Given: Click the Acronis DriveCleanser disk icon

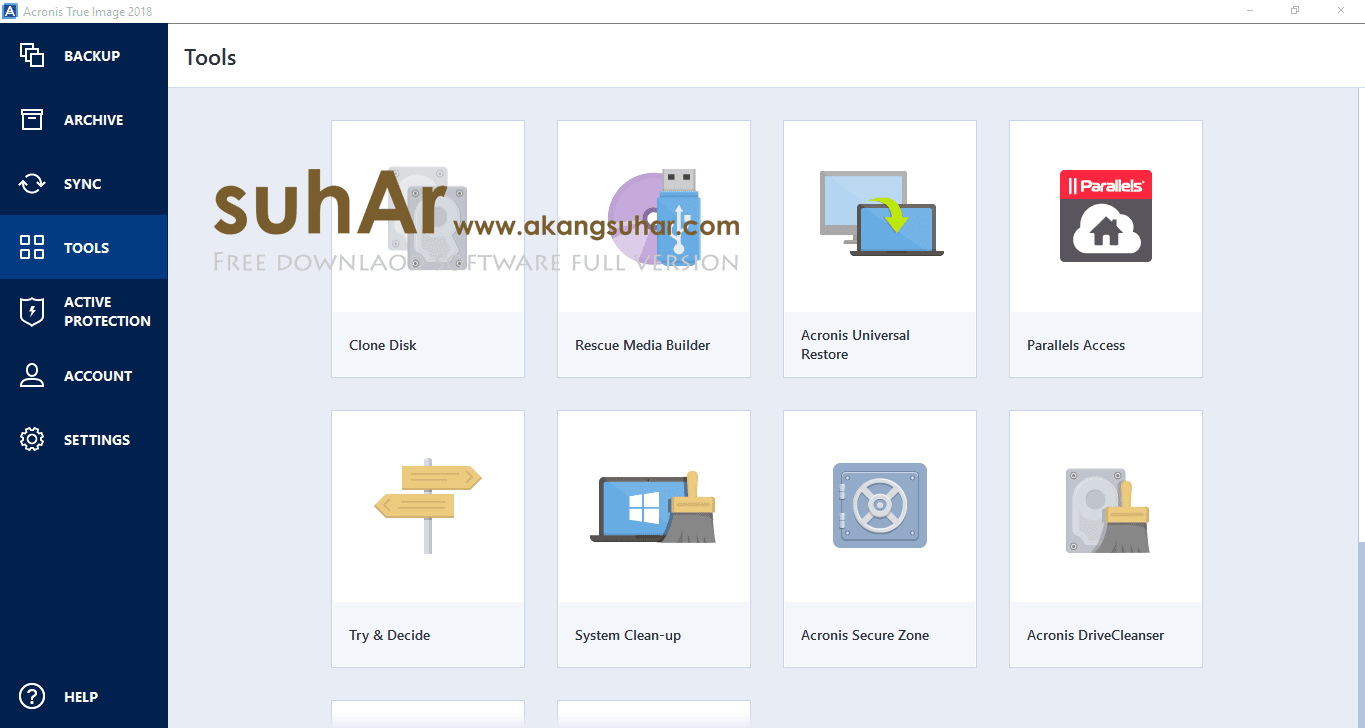Looking at the screenshot, I should [x=1106, y=510].
